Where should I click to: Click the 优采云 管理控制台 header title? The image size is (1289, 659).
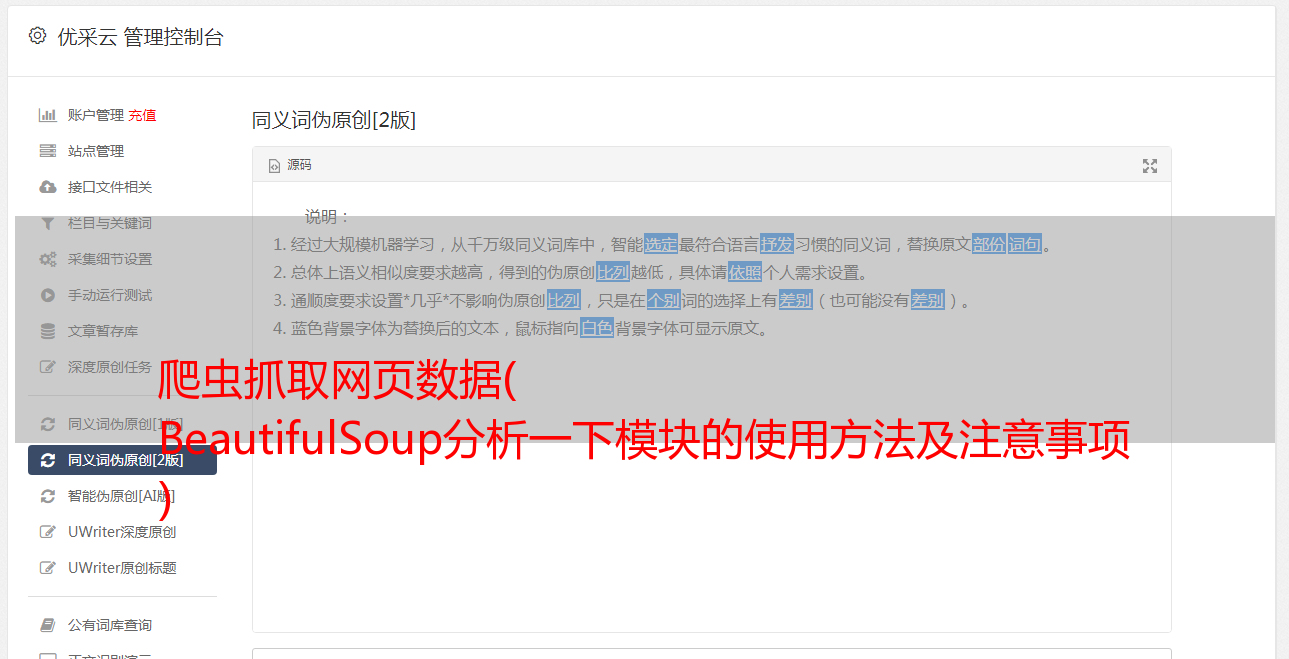pos(140,37)
